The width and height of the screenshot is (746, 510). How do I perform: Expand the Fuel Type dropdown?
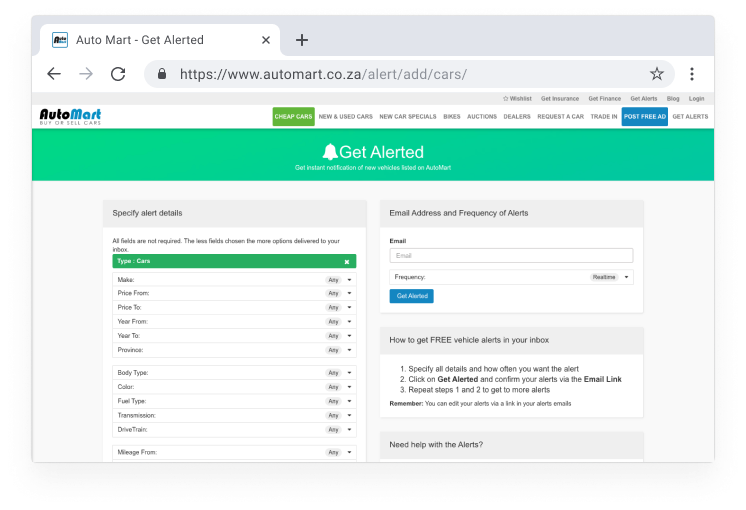(234, 402)
